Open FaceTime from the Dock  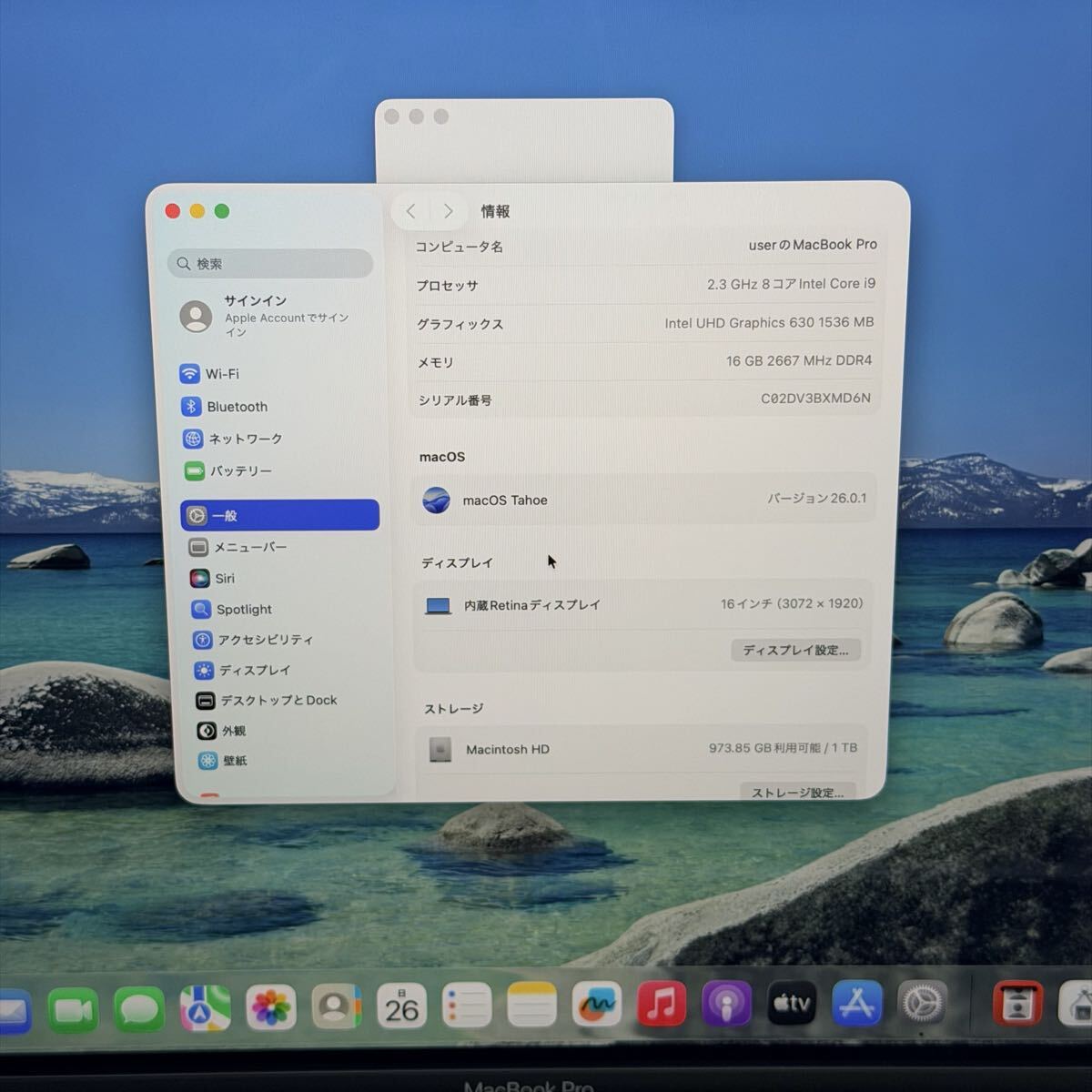click(x=74, y=1010)
